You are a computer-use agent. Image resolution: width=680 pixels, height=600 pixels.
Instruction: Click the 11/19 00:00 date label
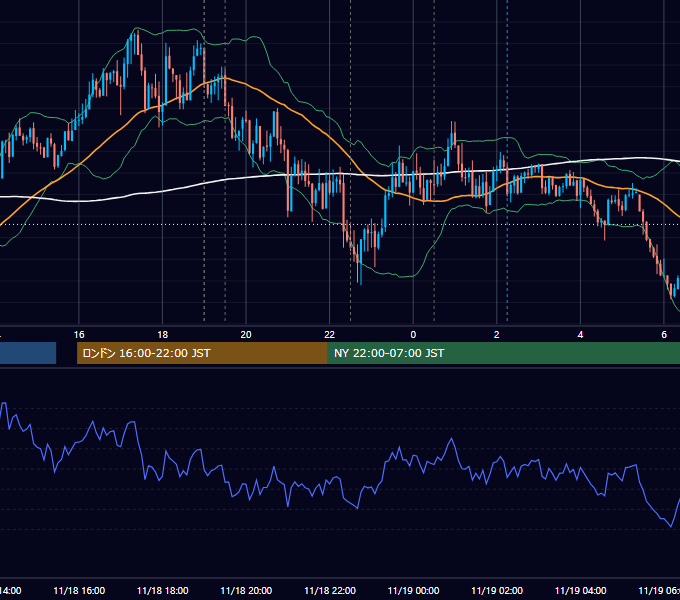413,591
